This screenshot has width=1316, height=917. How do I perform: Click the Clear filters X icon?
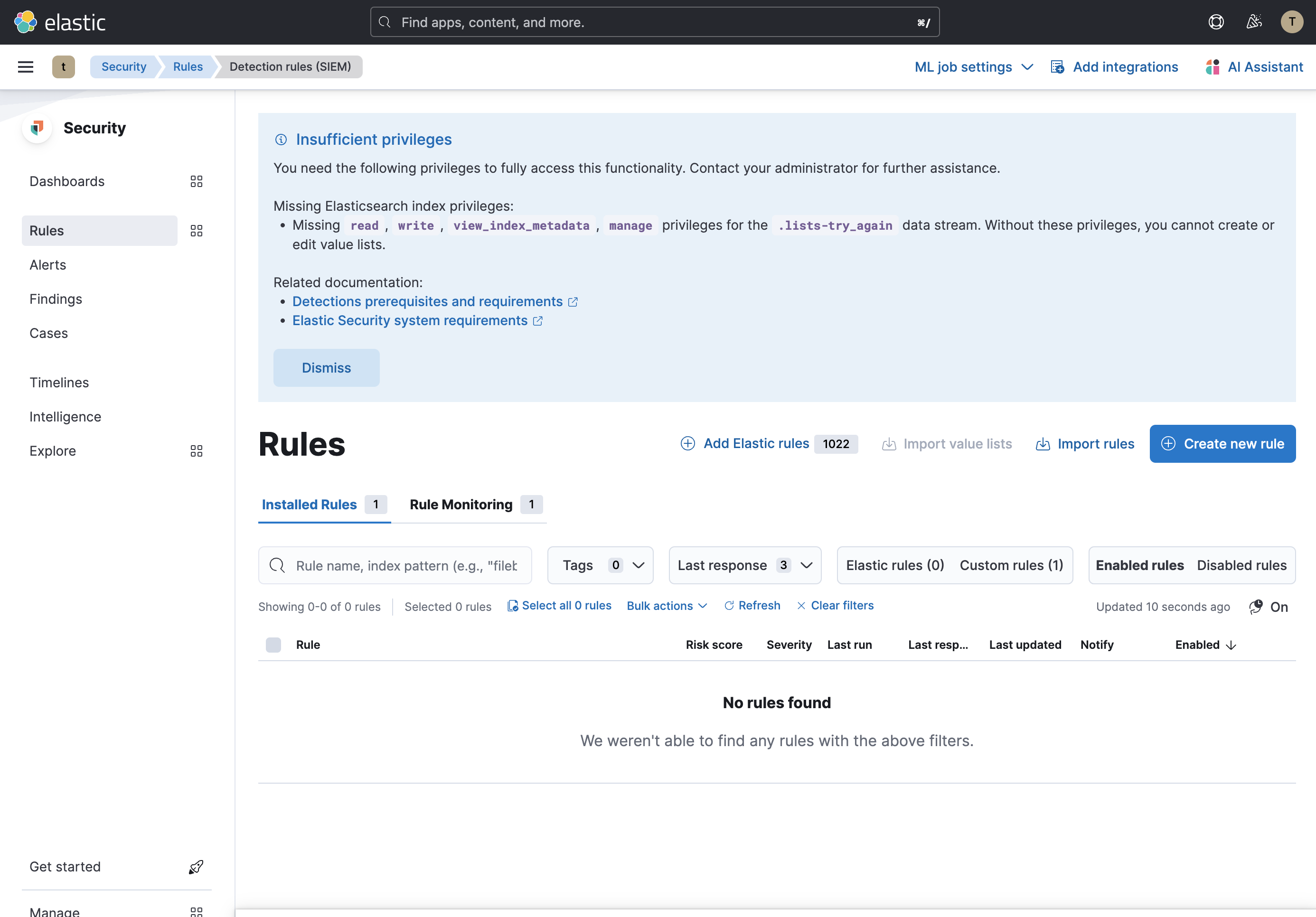(801, 606)
